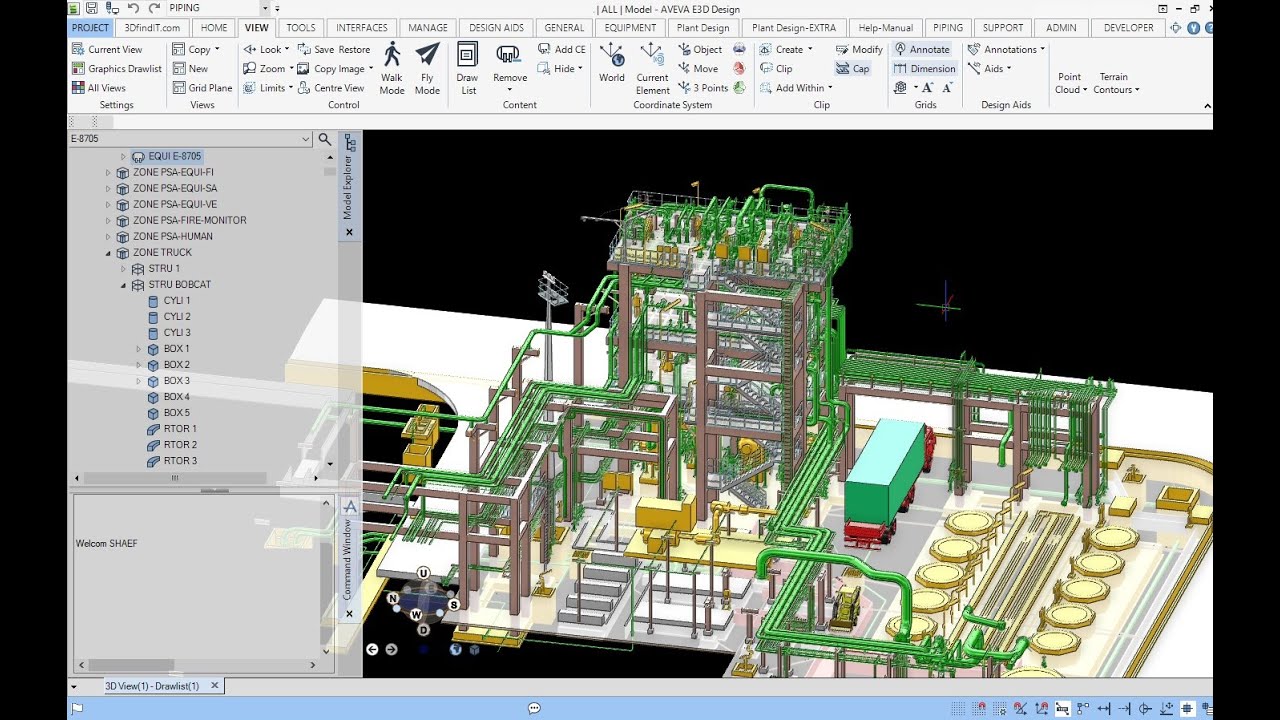
Task: Click Restore view button
Action: 354,49
